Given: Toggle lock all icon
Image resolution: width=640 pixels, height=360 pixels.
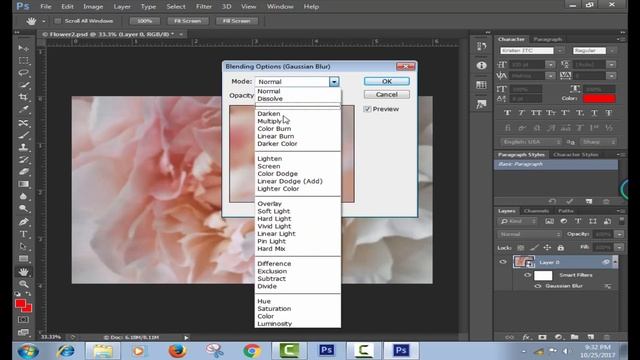Looking at the screenshot, I should pos(560,248).
